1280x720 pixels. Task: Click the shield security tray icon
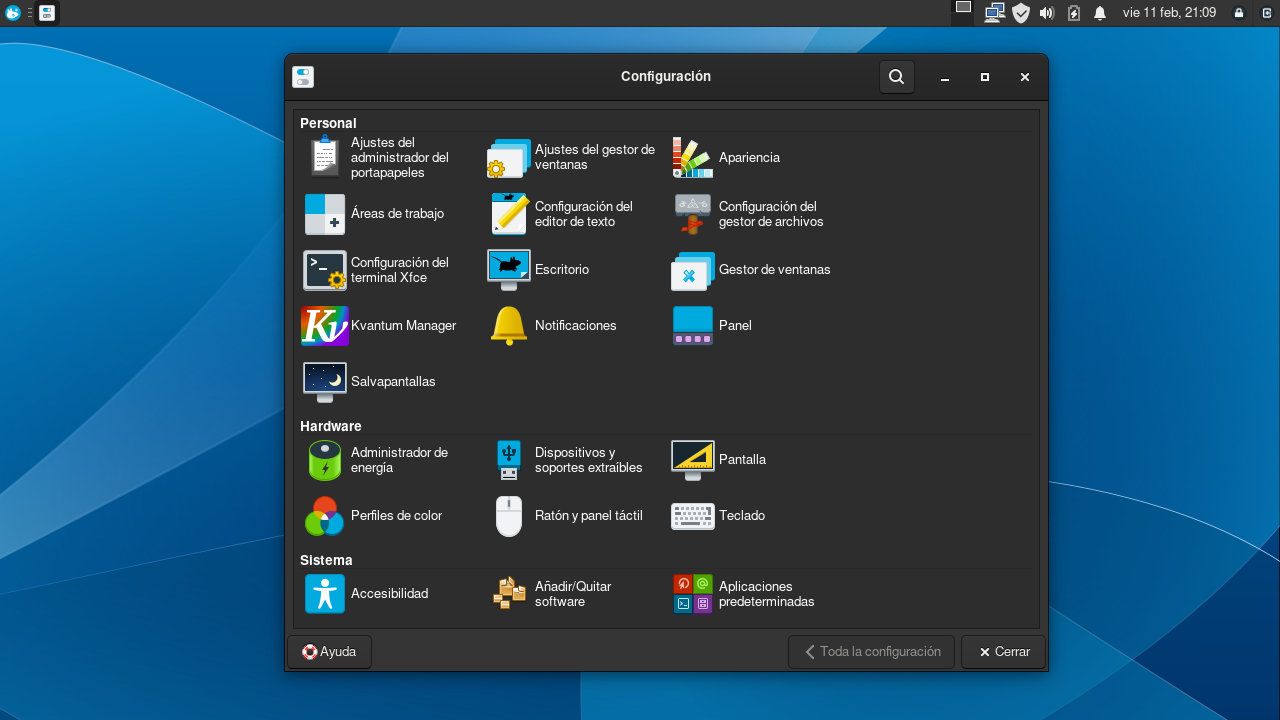1021,13
